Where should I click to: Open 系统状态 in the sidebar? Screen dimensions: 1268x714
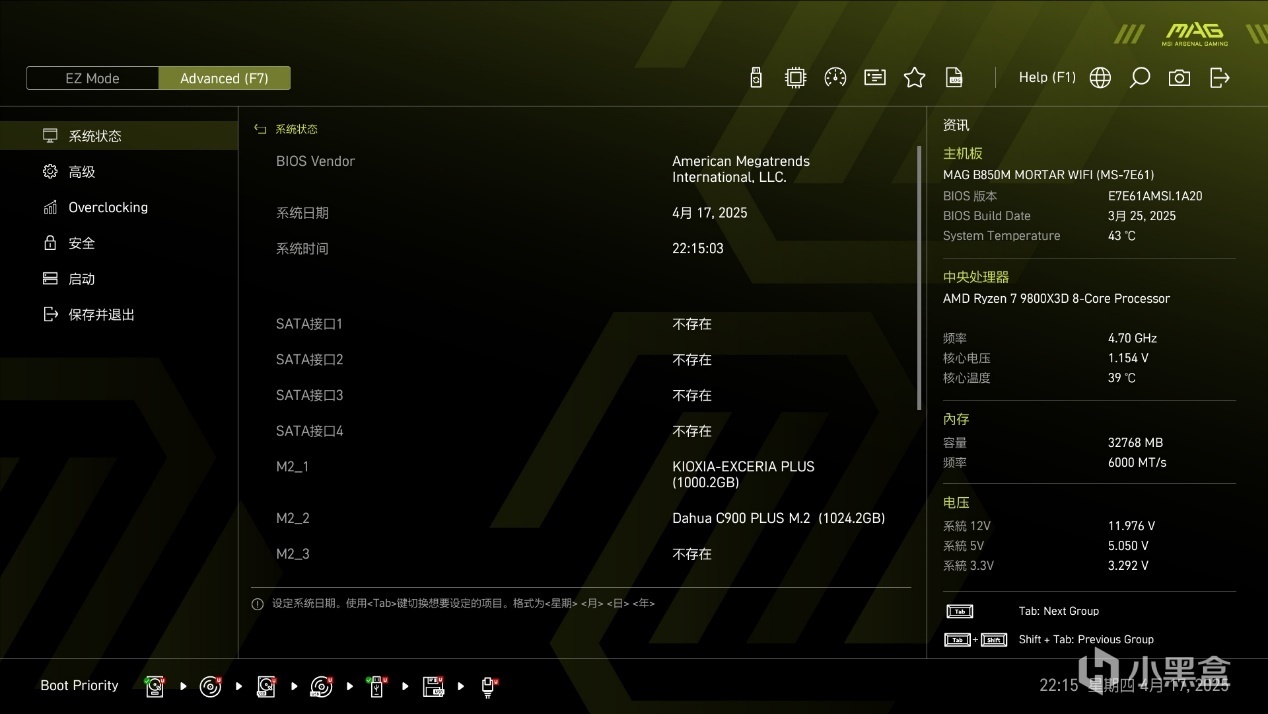[x=119, y=136]
